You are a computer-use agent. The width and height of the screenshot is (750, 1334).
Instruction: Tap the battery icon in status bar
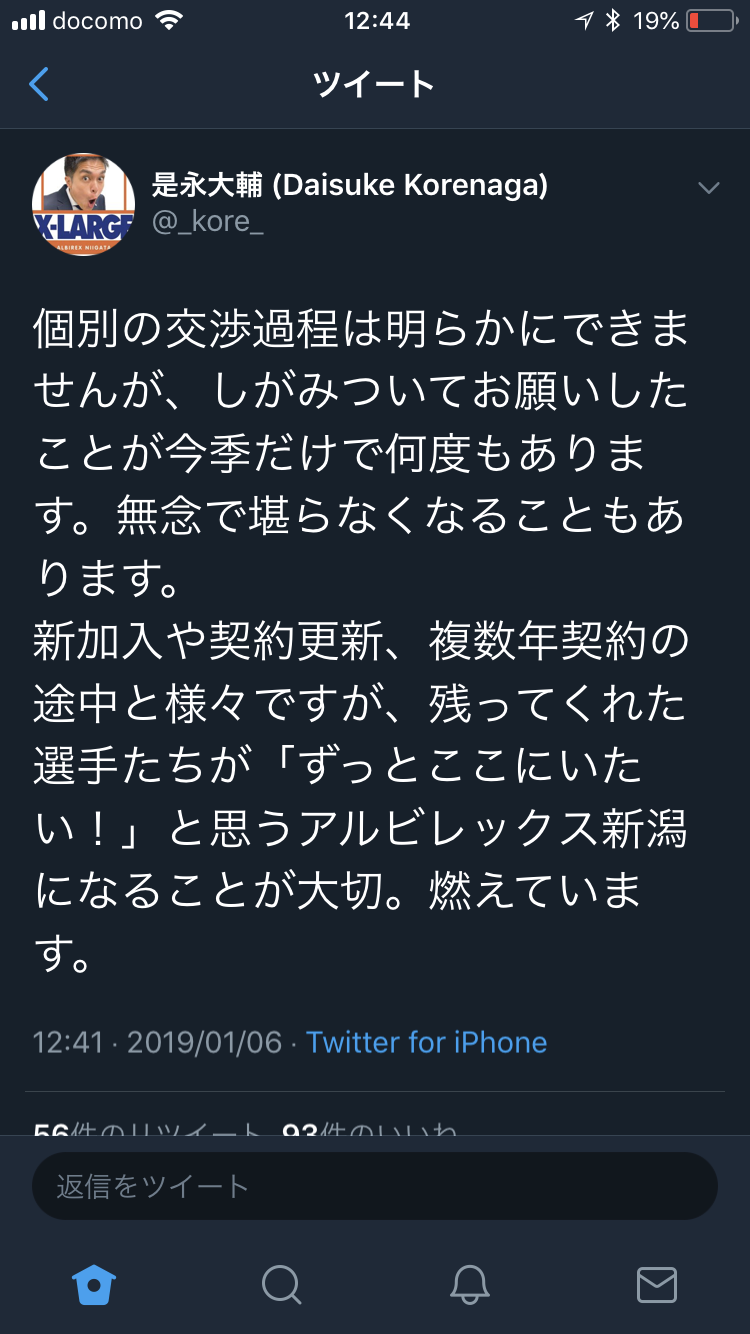(x=711, y=21)
